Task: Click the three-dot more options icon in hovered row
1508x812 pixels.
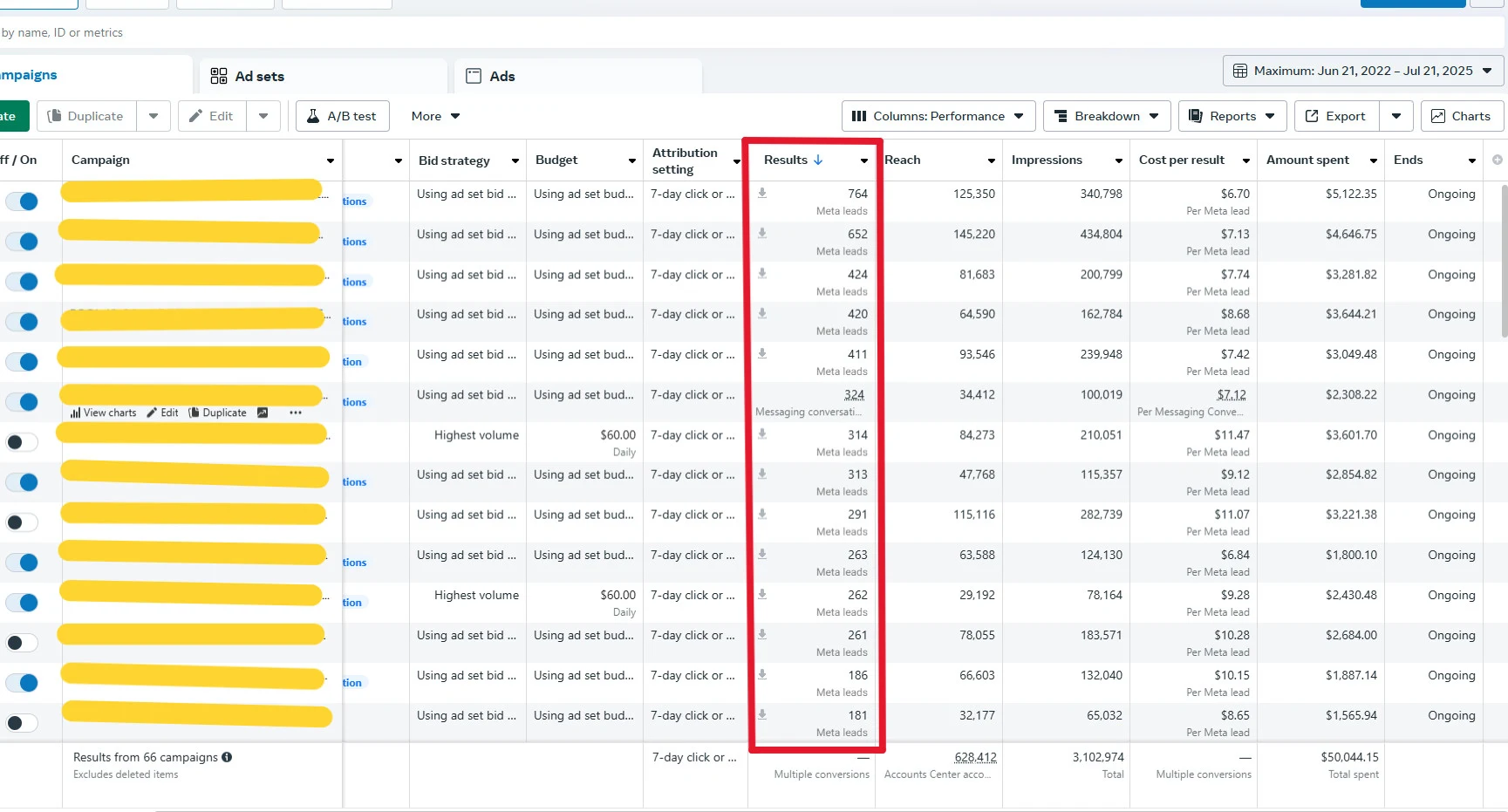Action: click(296, 413)
